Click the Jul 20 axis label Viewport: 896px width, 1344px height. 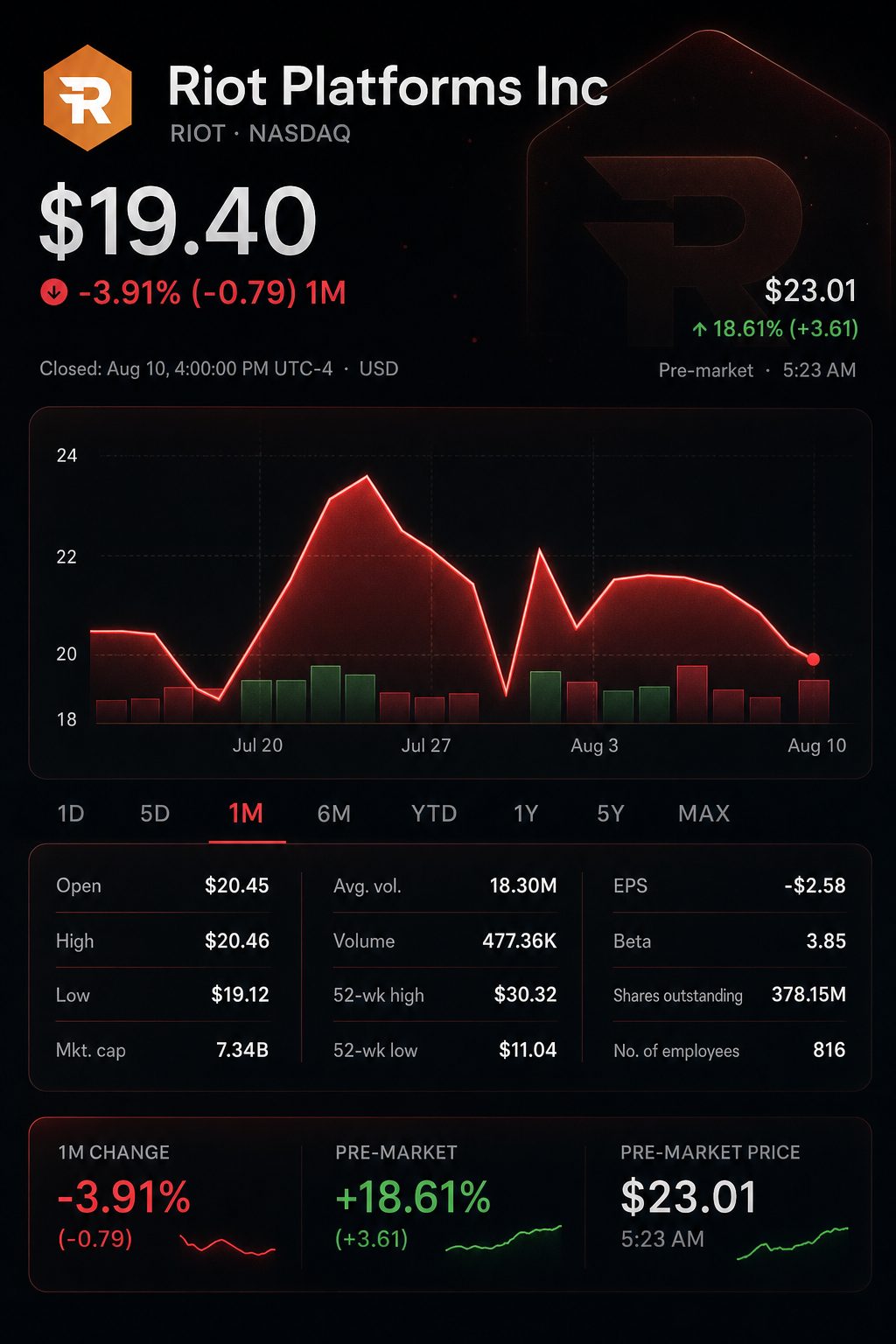[257, 745]
